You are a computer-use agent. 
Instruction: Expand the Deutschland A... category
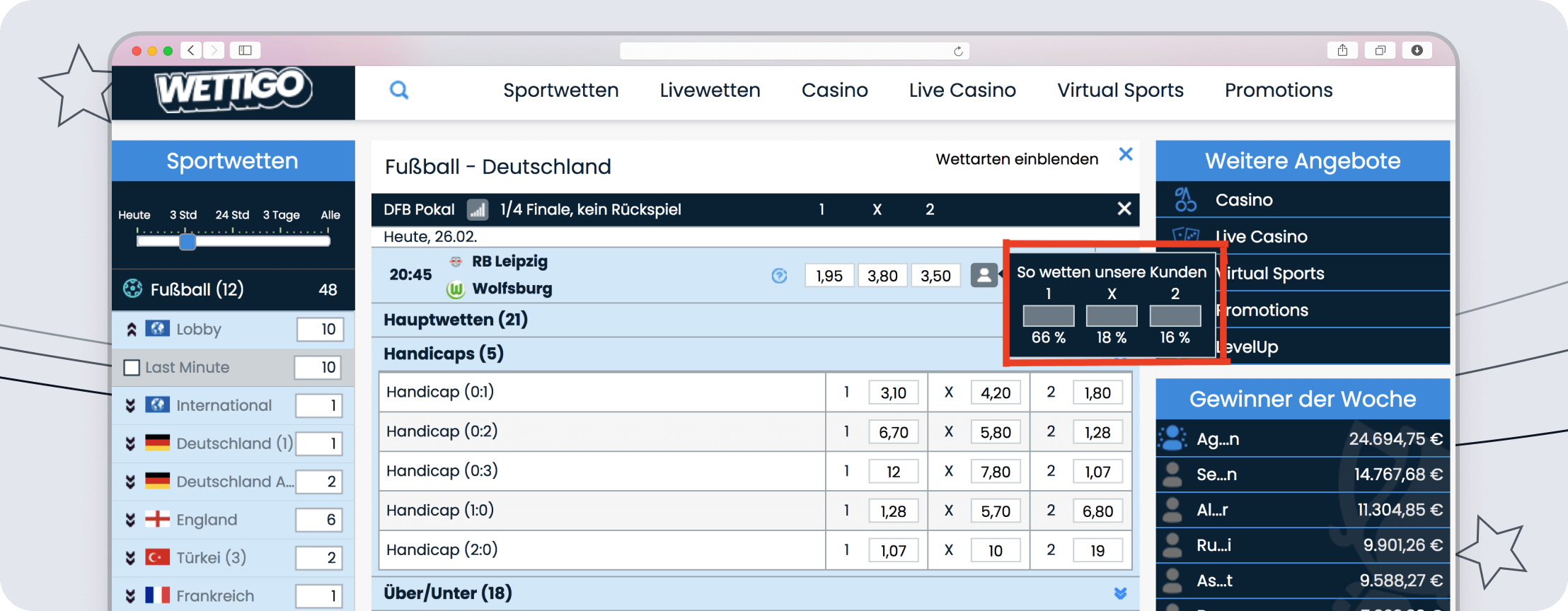(x=130, y=482)
